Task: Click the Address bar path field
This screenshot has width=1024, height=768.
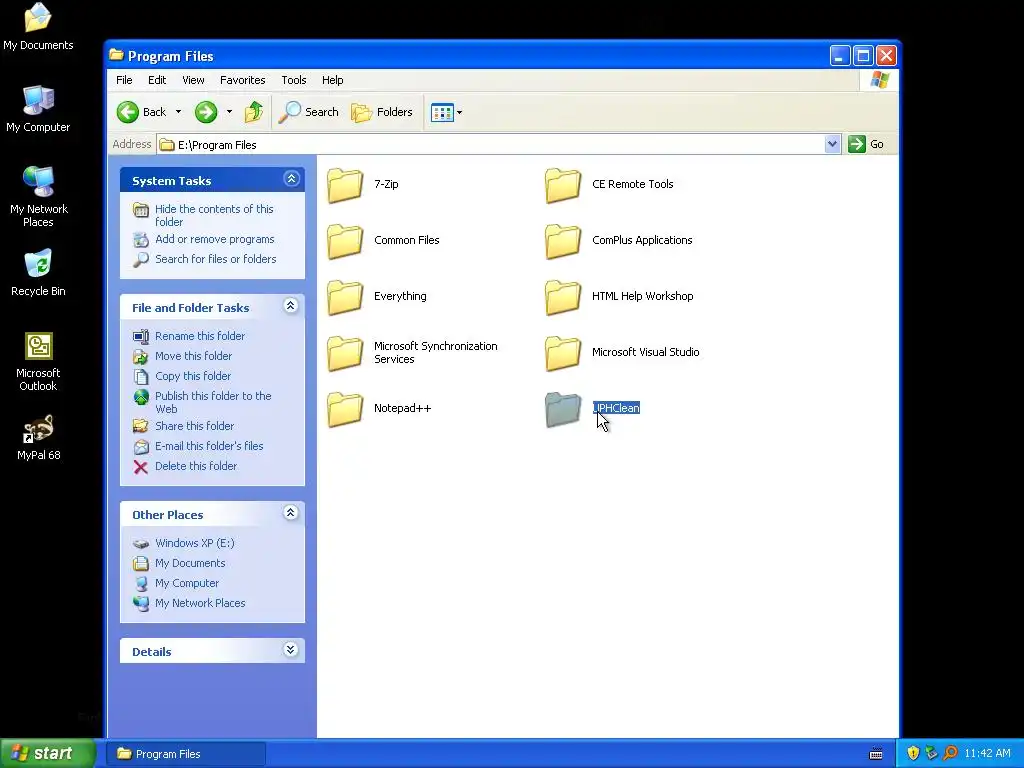Action: click(x=491, y=144)
